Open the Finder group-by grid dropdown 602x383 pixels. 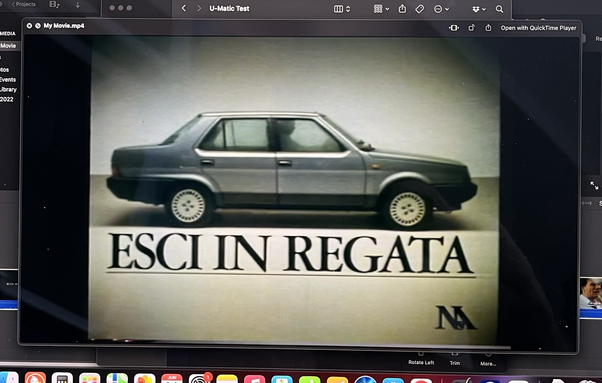tap(381, 8)
